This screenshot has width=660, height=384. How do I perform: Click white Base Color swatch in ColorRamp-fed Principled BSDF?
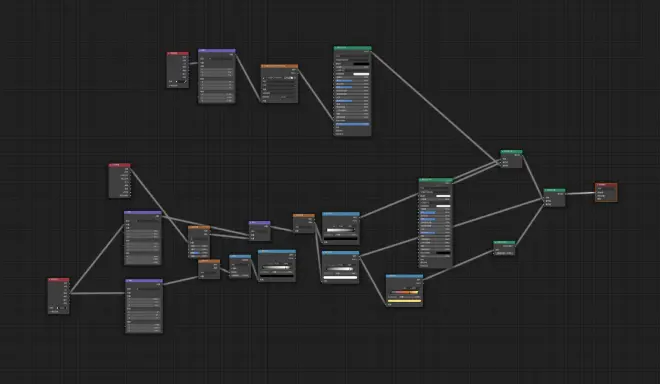(443, 196)
